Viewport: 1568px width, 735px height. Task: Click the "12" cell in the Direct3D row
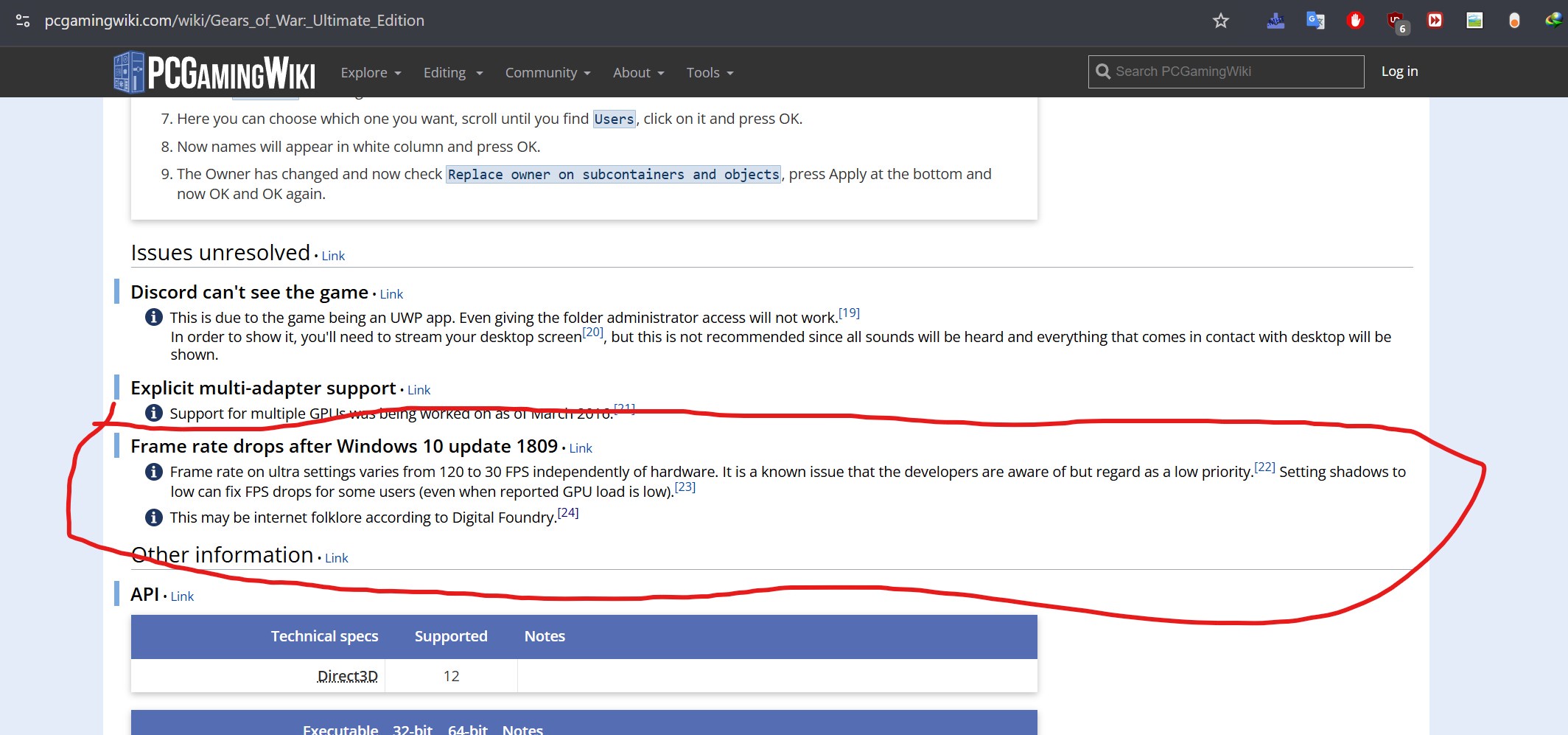[451, 676]
